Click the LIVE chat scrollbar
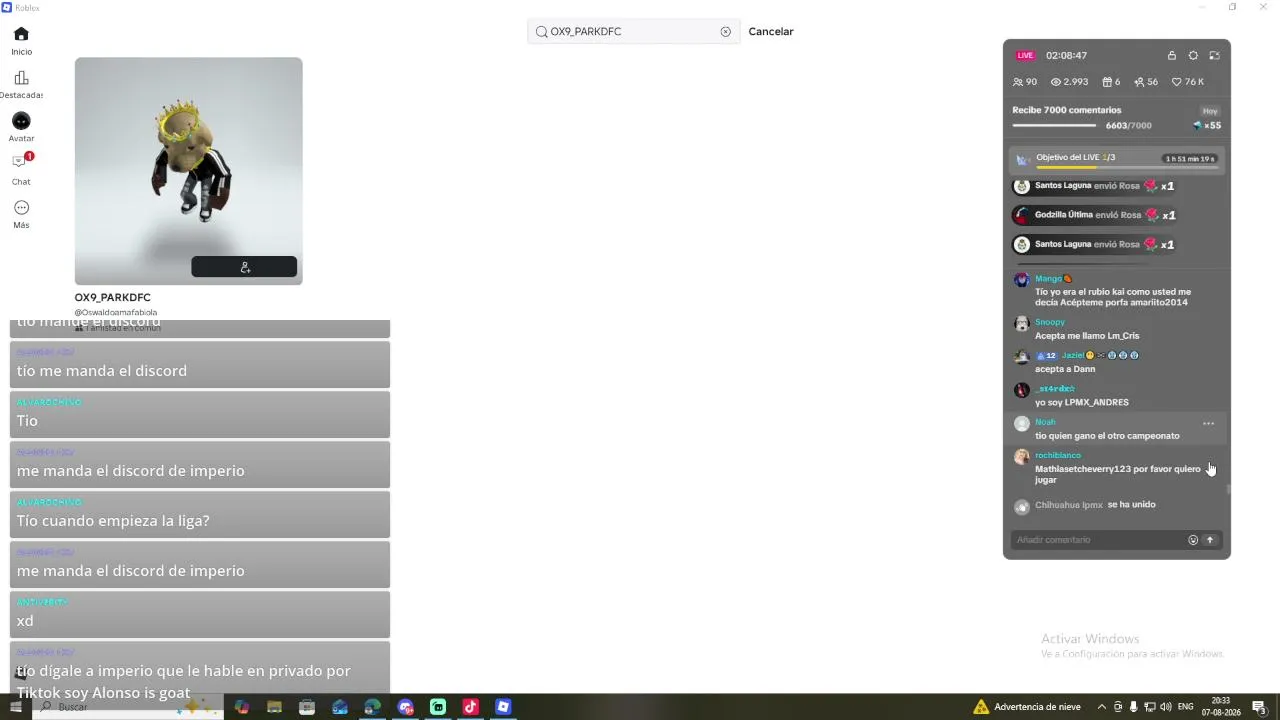 point(1228,490)
